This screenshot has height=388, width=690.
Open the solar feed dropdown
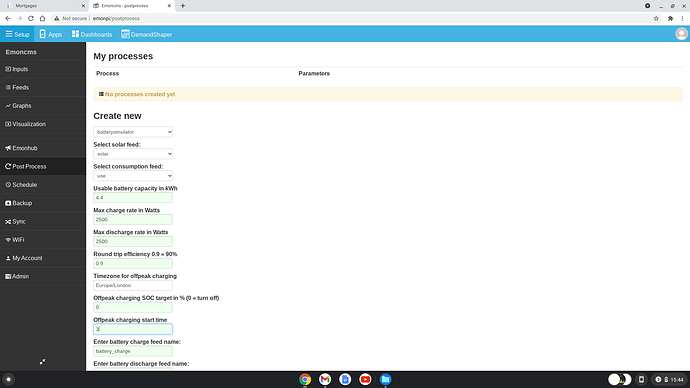pos(133,154)
